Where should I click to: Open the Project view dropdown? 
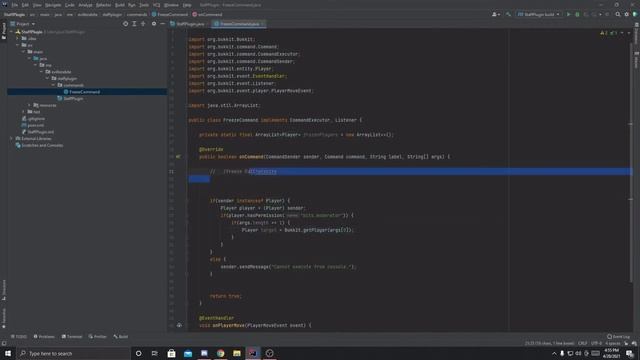pyautogui.click(x=23, y=24)
